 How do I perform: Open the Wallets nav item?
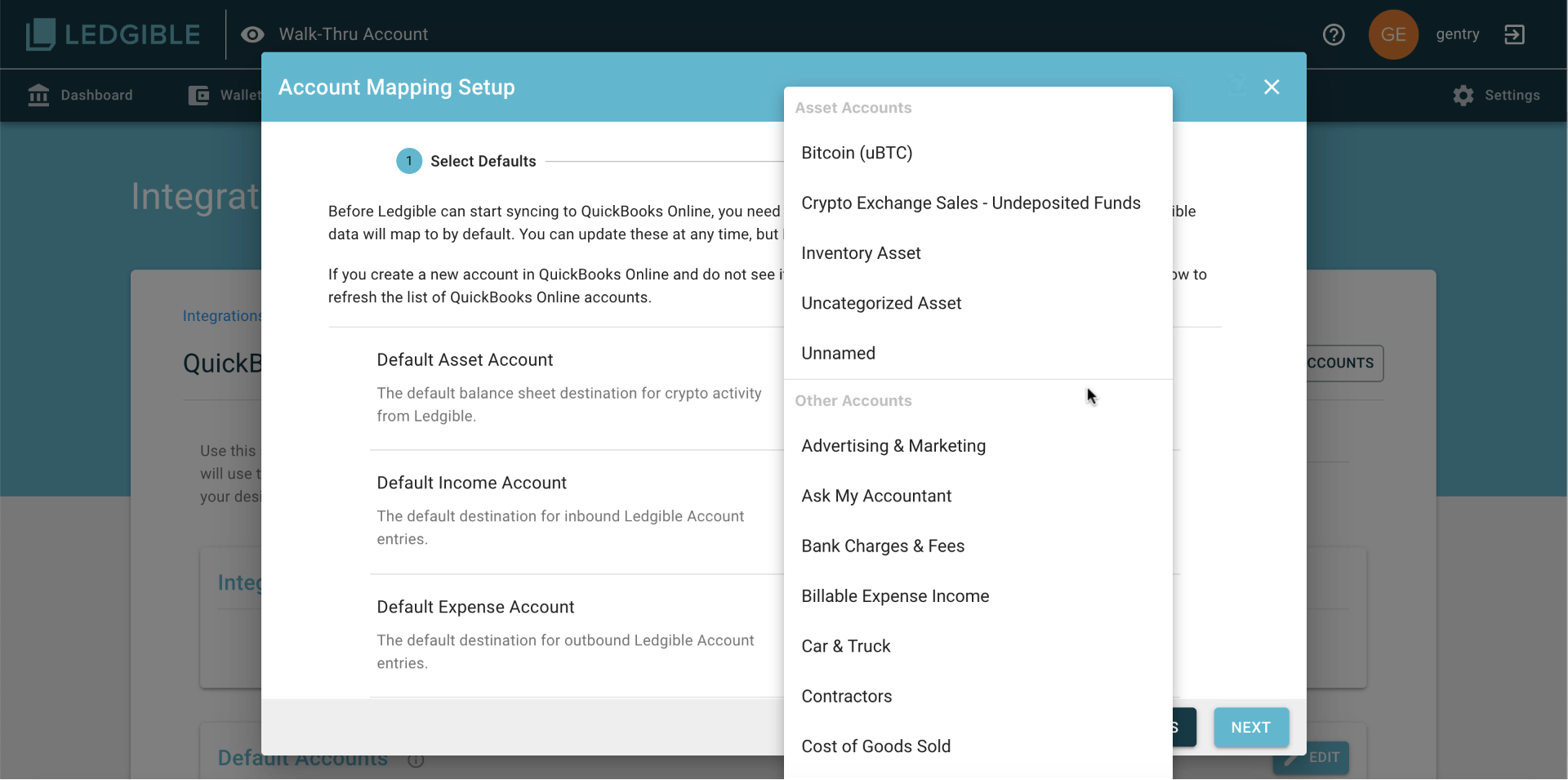pyautogui.click(x=225, y=96)
